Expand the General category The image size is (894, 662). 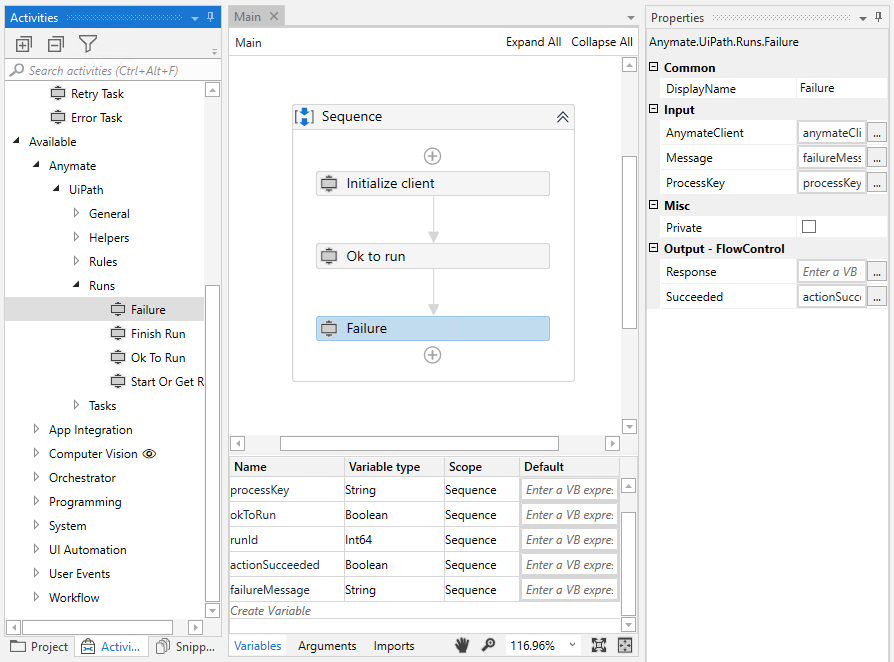click(76, 213)
